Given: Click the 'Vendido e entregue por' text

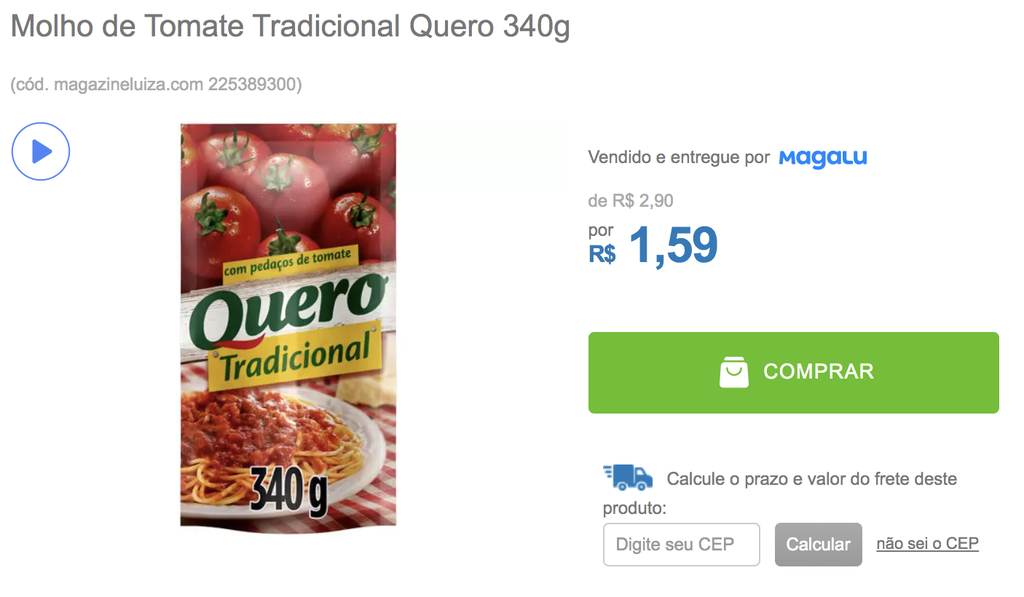Looking at the screenshot, I should click(x=679, y=157).
